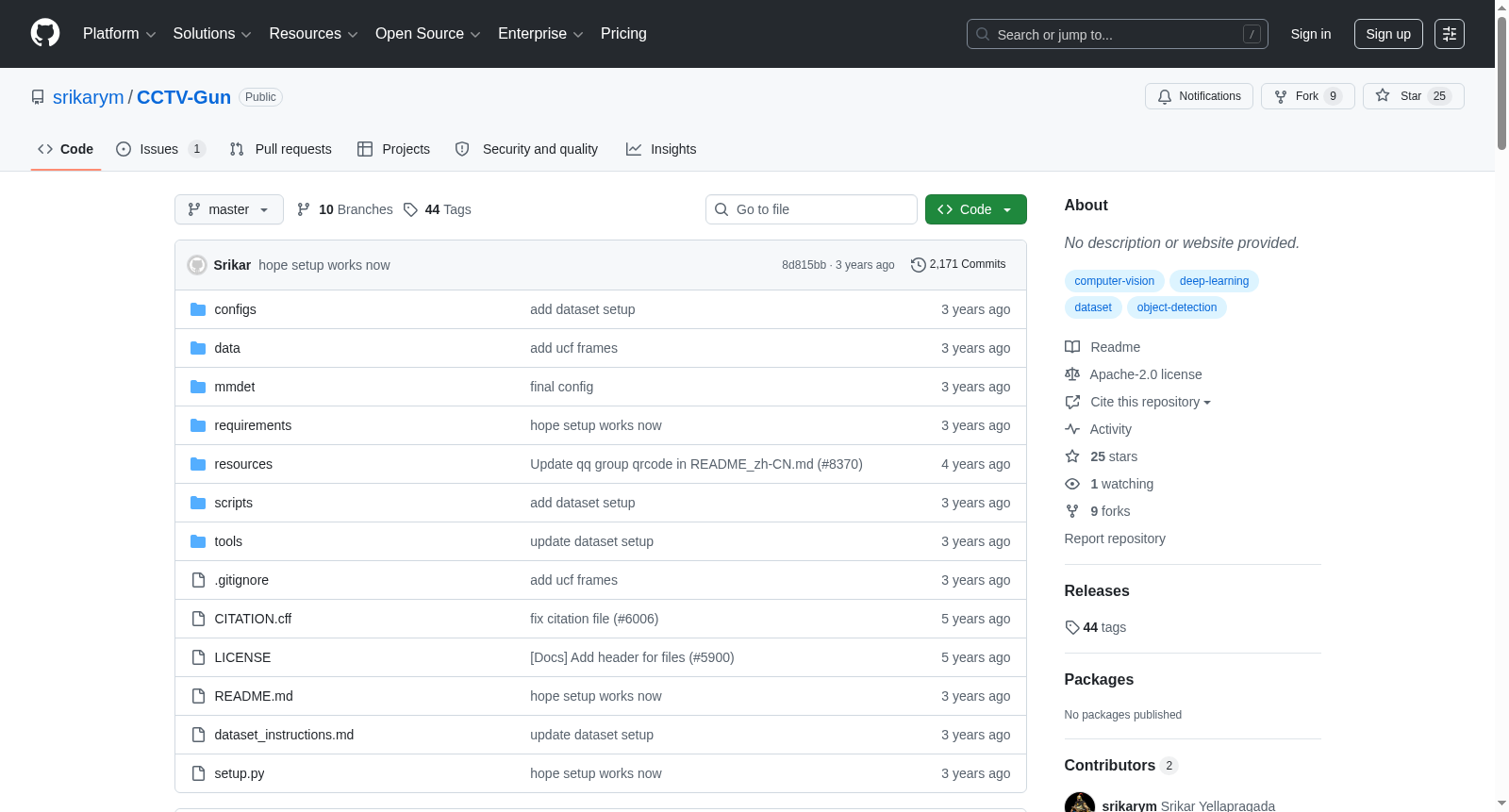Click the Activity pulse icon
Viewport: 1509px width, 812px height.
click(1072, 429)
